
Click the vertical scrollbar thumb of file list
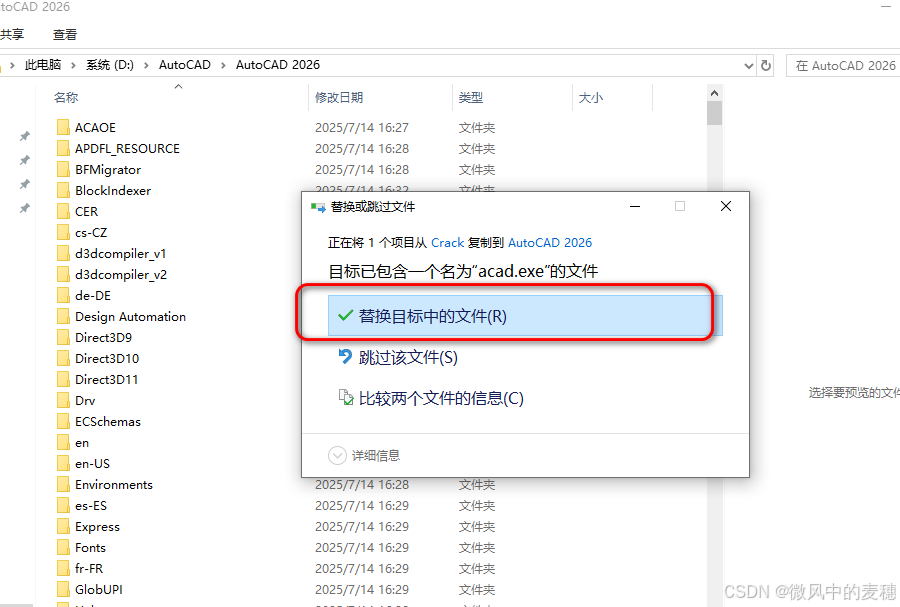(x=715, y=113)
